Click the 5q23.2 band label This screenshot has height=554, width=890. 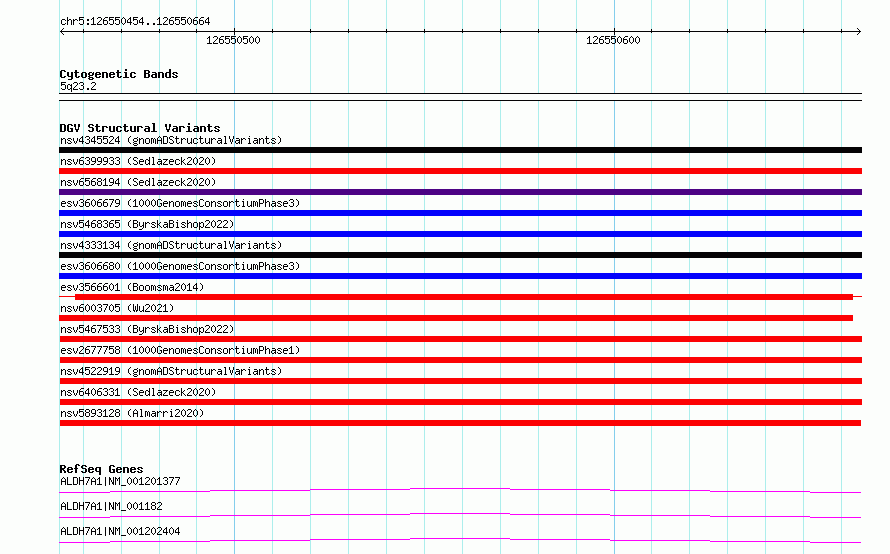tap(78, 86)
